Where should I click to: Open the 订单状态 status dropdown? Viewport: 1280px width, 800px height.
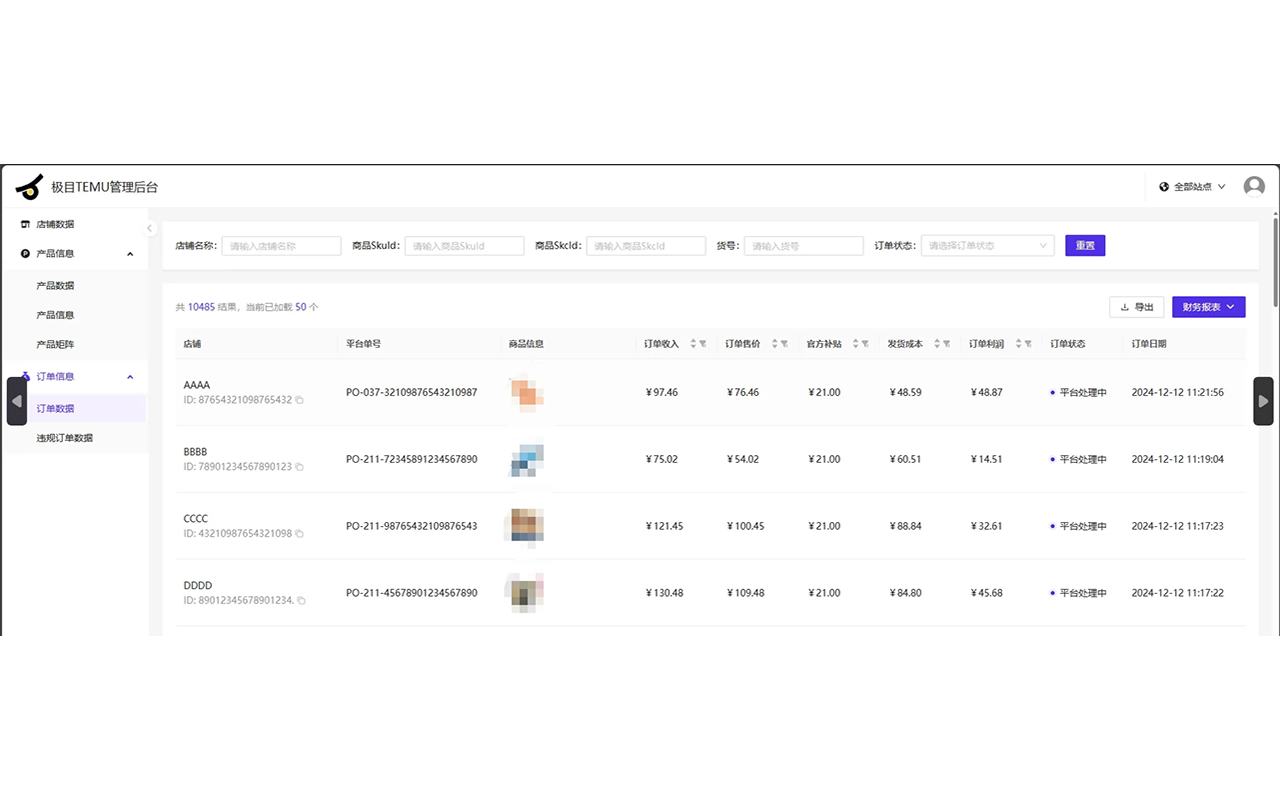[x=987, y=246]
